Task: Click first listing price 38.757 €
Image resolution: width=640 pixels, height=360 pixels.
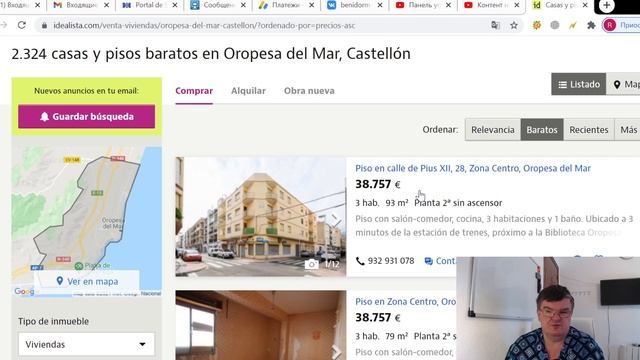Action: [x=378, y=184]
